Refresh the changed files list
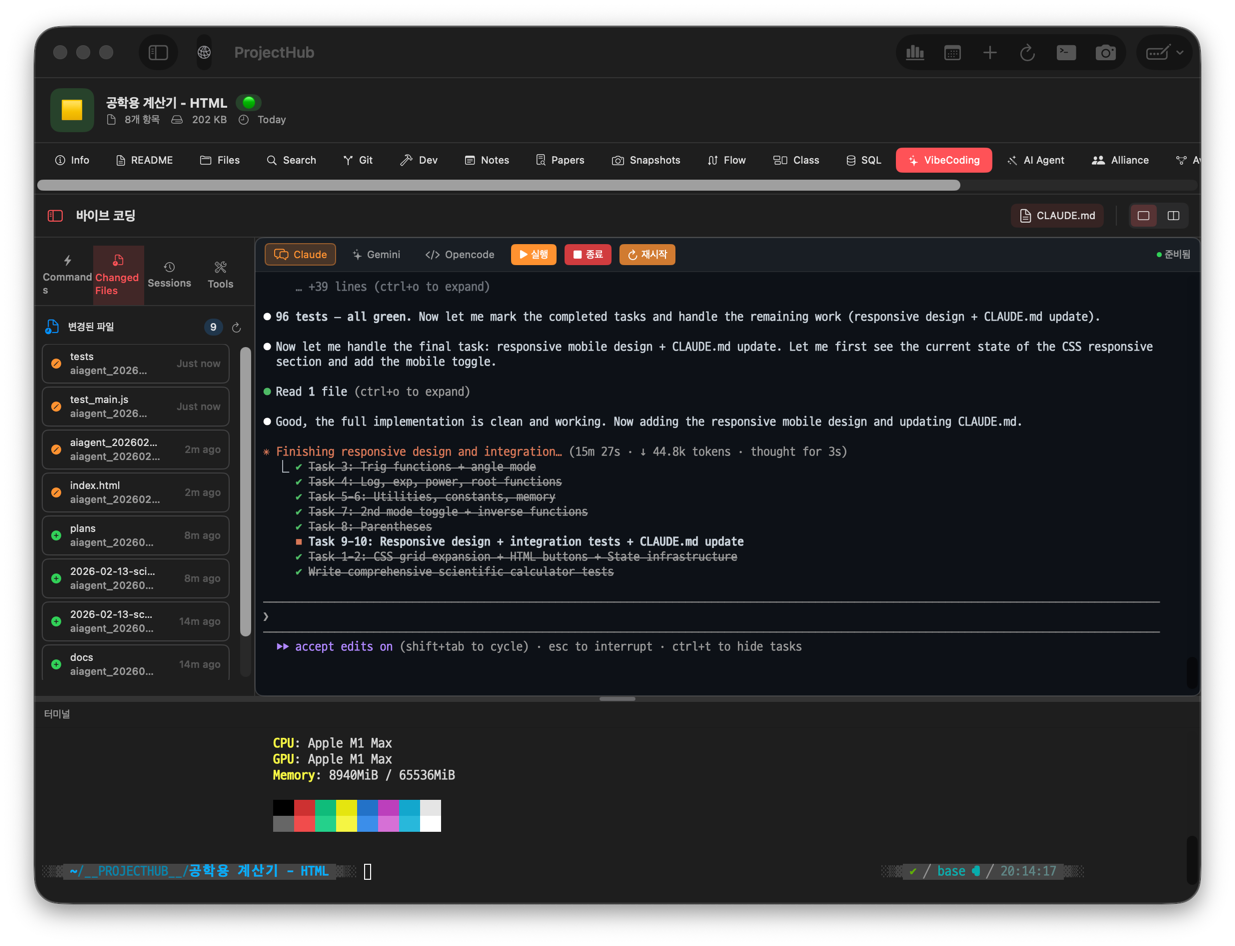 [x=237, y=327]
